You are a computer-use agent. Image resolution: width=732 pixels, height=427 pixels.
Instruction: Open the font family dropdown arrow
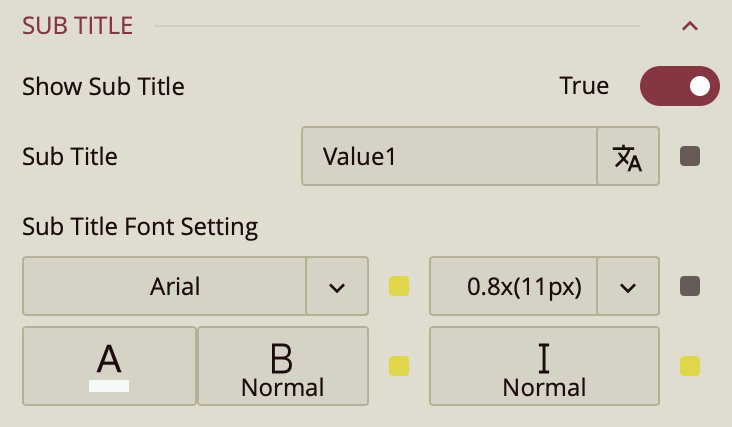coord(337,287)
